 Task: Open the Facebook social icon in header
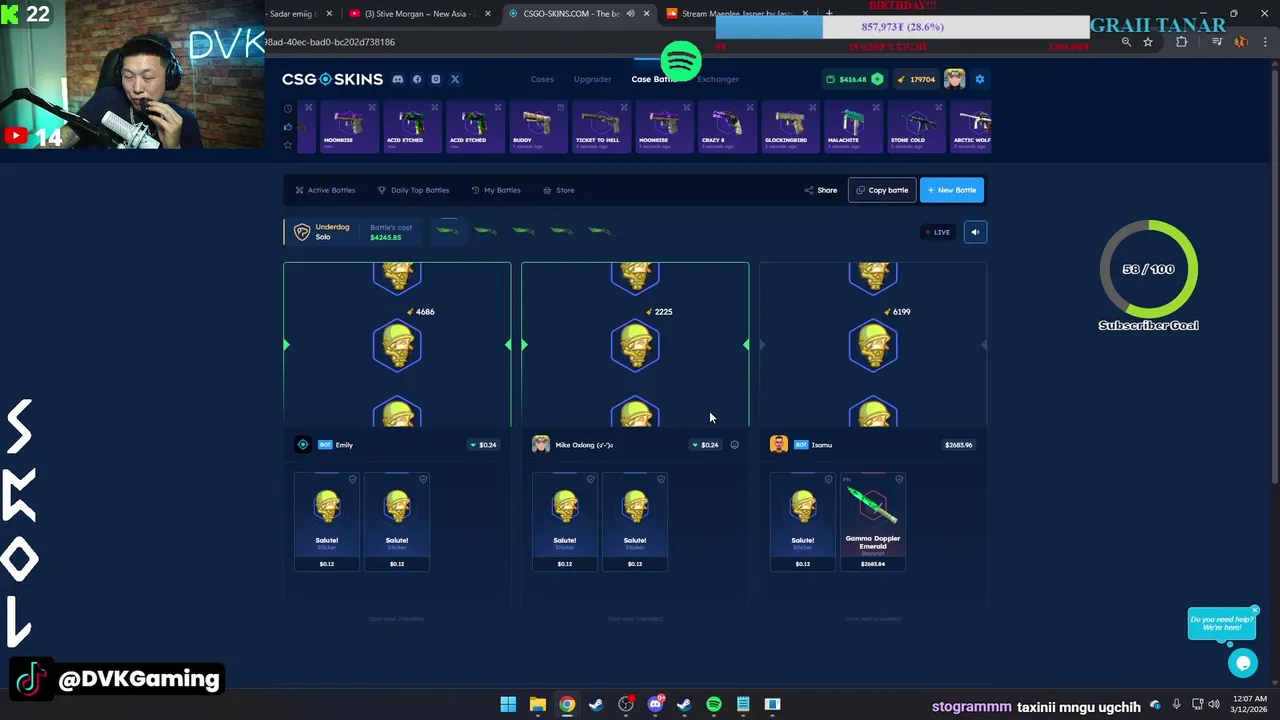(x=417, y=79)
